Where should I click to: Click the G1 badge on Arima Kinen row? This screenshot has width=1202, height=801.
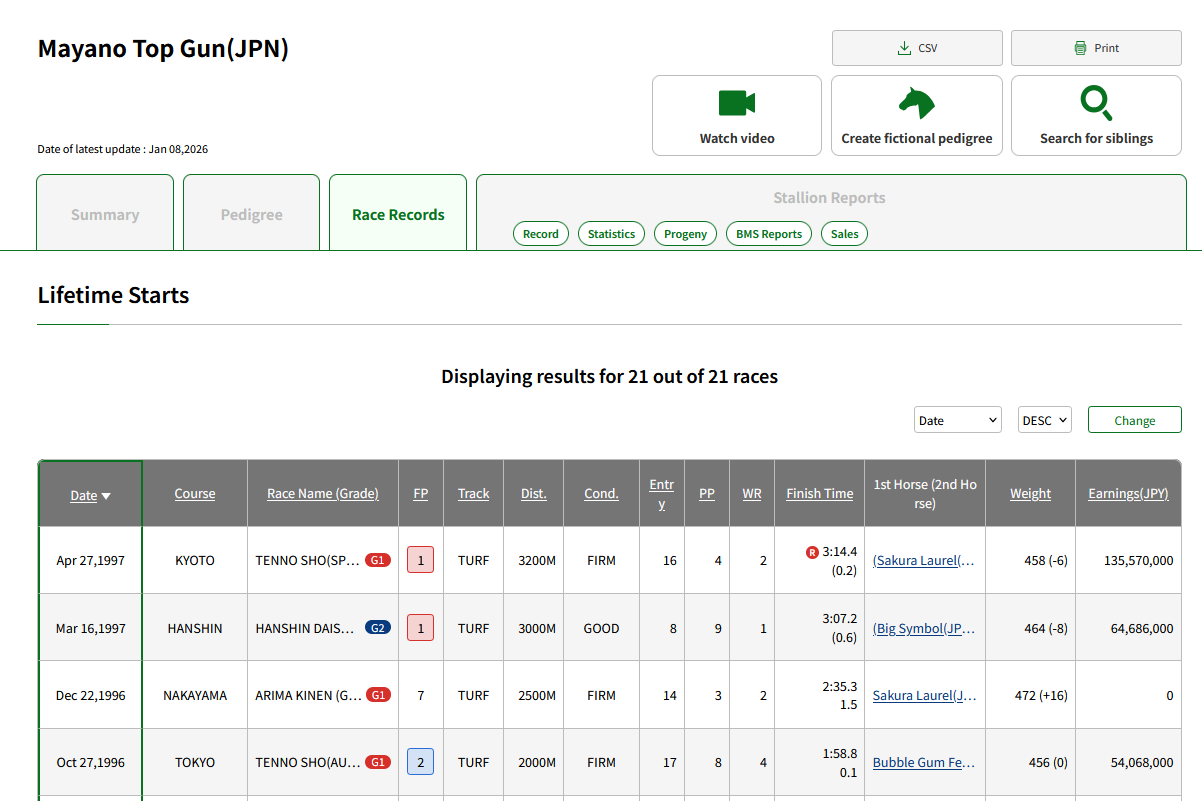378,695
